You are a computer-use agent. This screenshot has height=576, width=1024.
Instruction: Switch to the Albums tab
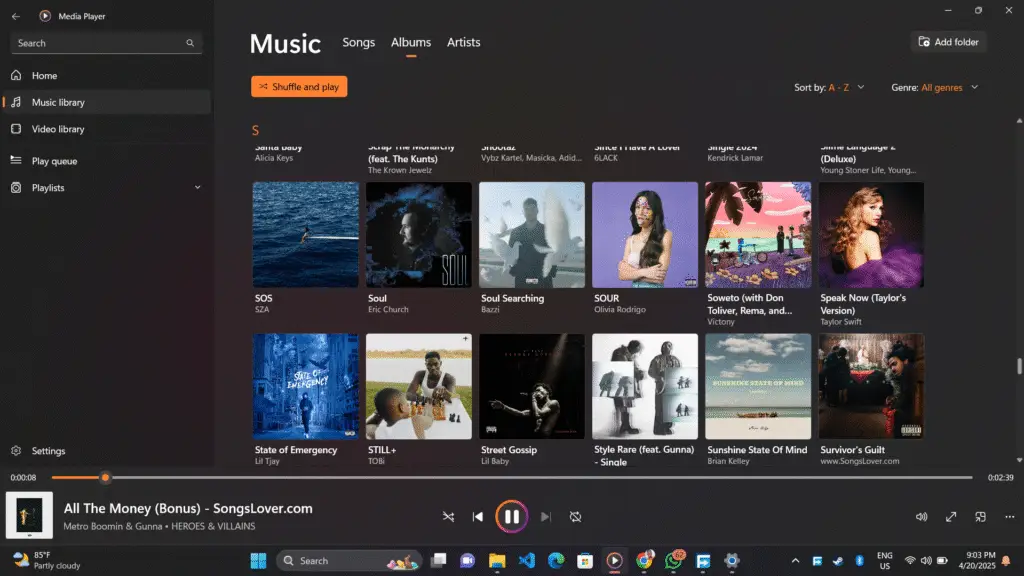coord(411,42)
